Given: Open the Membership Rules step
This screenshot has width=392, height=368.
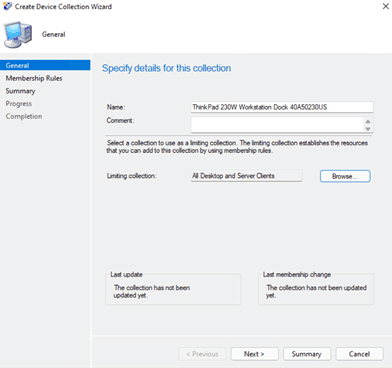Looking at the screenshot, I should [x=34, y=78].
